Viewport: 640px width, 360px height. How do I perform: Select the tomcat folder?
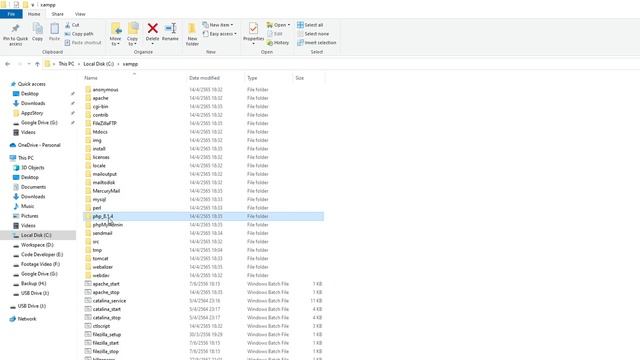coord(100,259)
